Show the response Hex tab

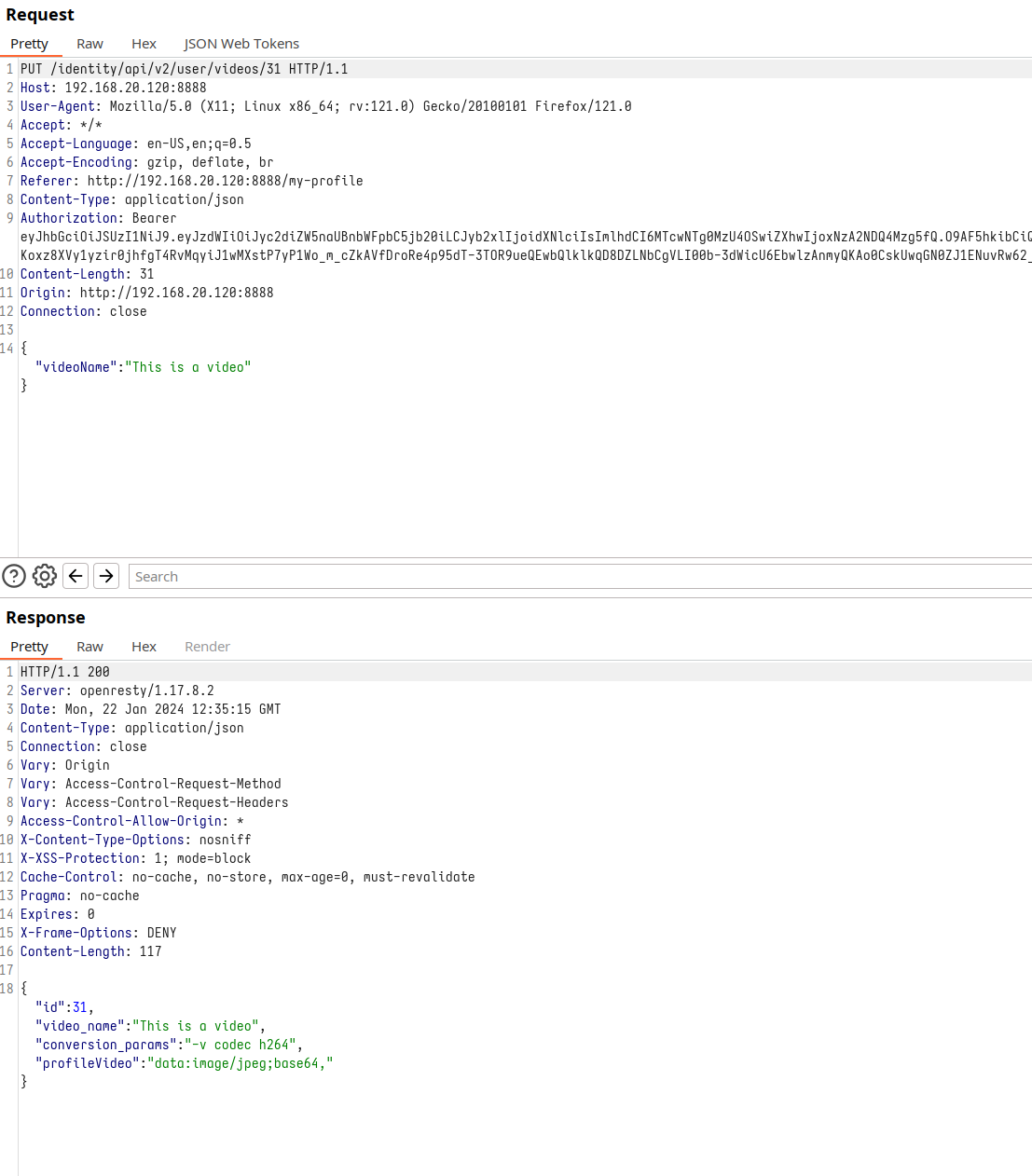coord(144,647)
